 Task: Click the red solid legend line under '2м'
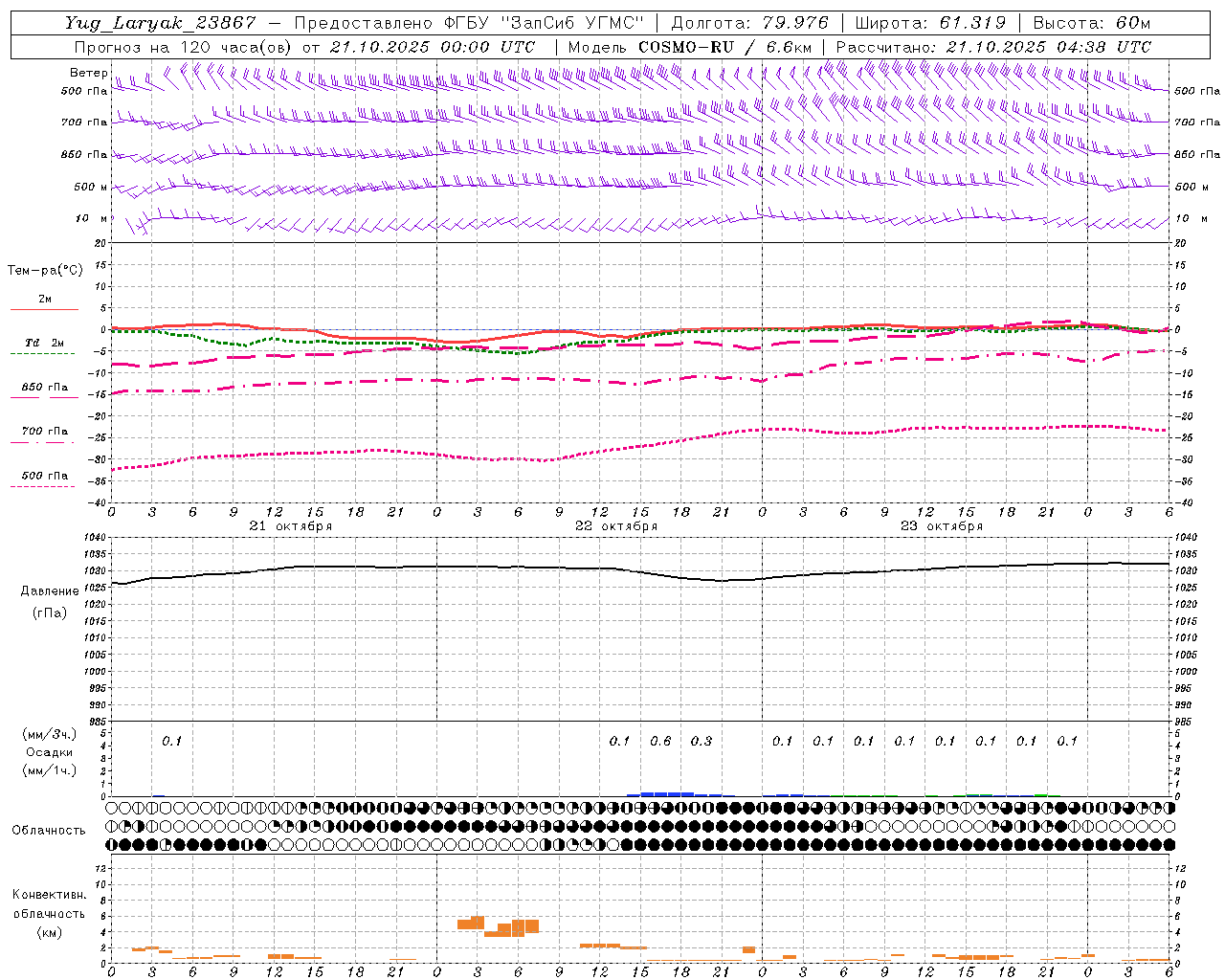[44, 309]
